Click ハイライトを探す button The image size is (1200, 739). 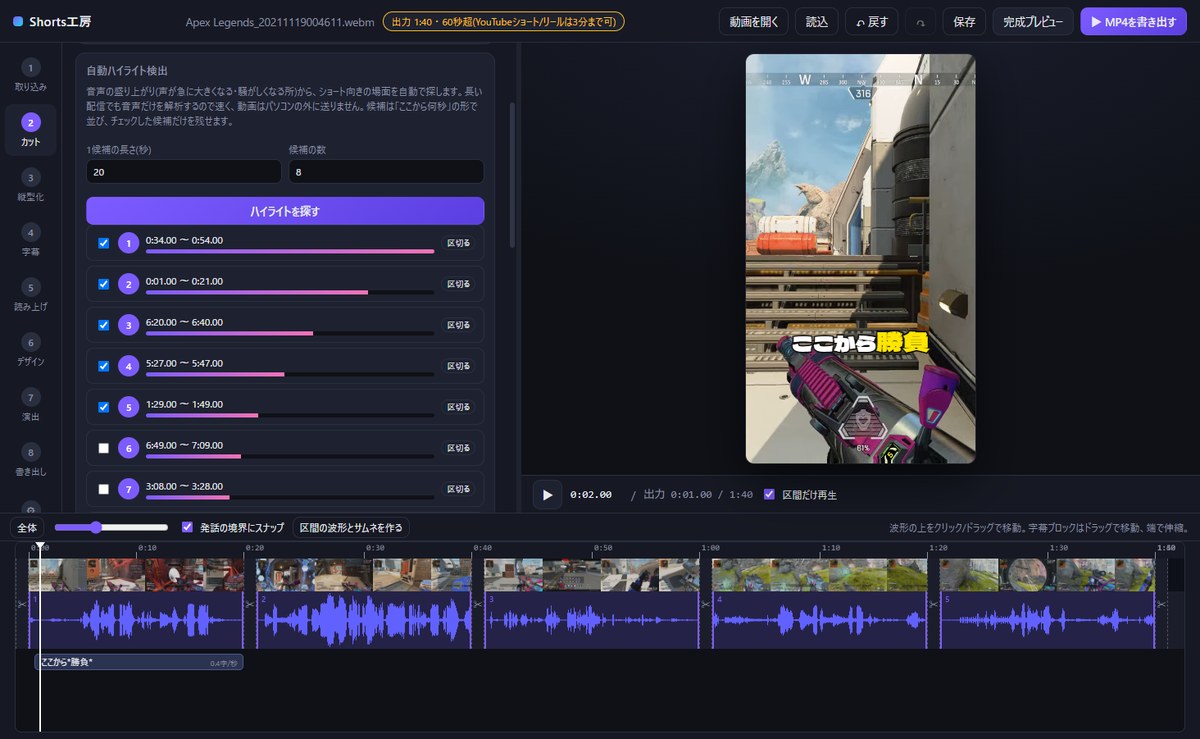point(285,211)
